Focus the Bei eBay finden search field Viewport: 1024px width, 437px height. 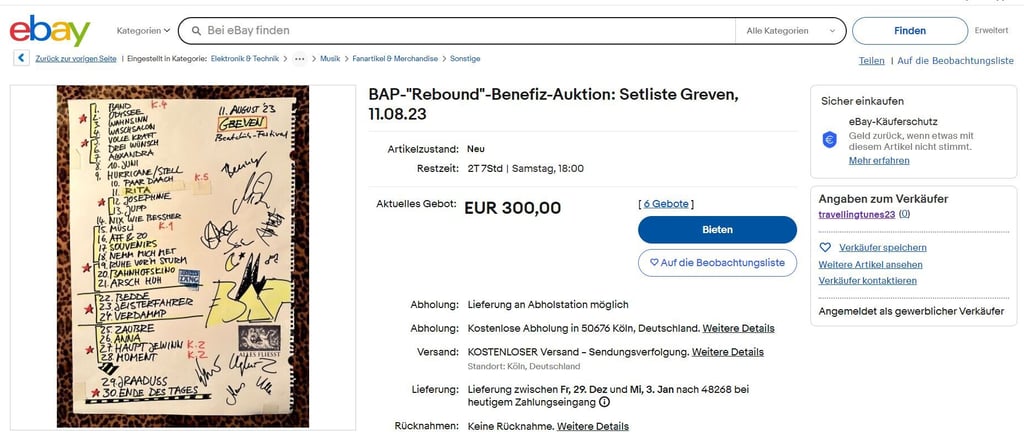[x=460, y=31]
